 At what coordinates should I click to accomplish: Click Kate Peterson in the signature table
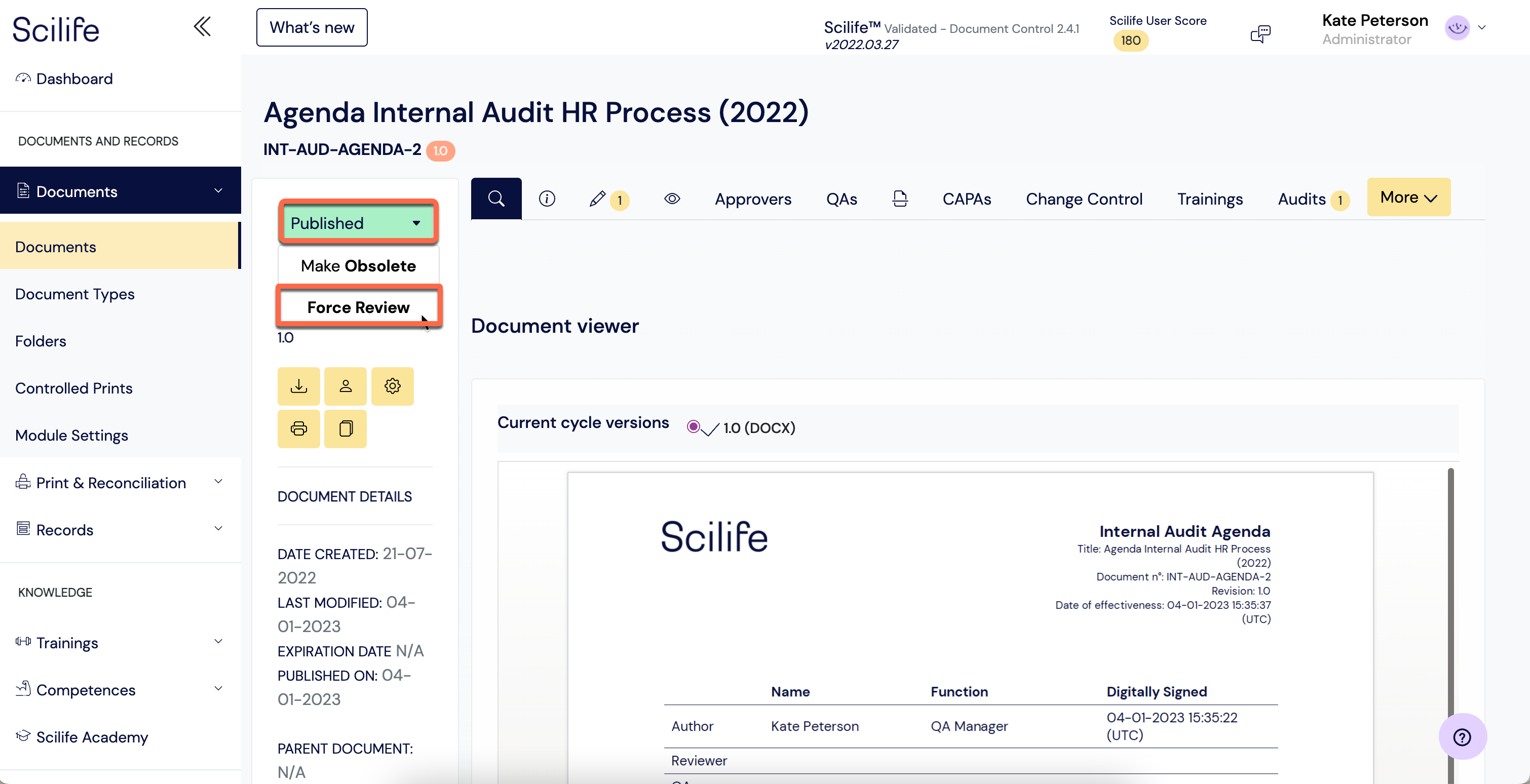[x=815, y=726]
